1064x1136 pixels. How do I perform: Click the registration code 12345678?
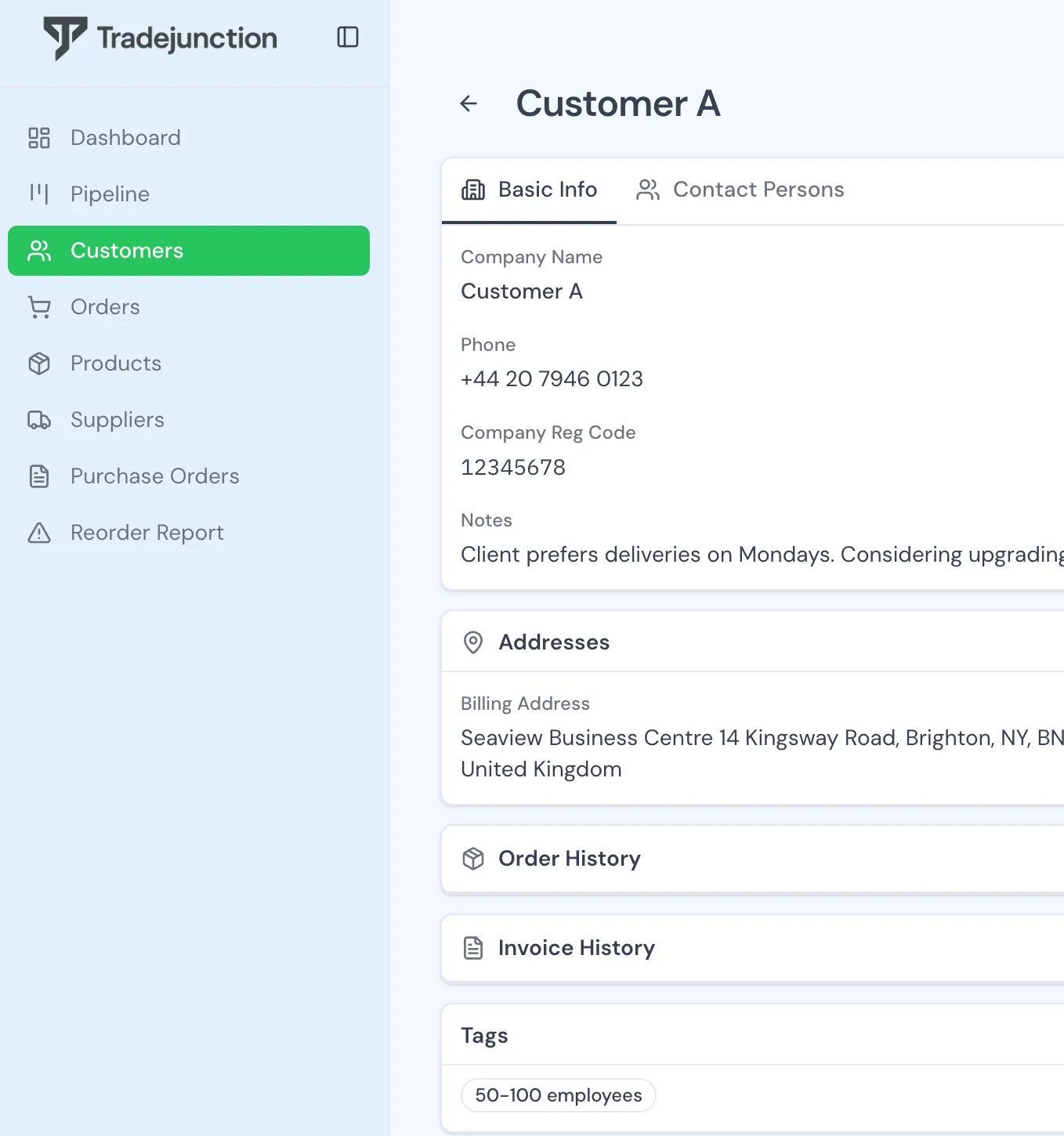(513, 468)
